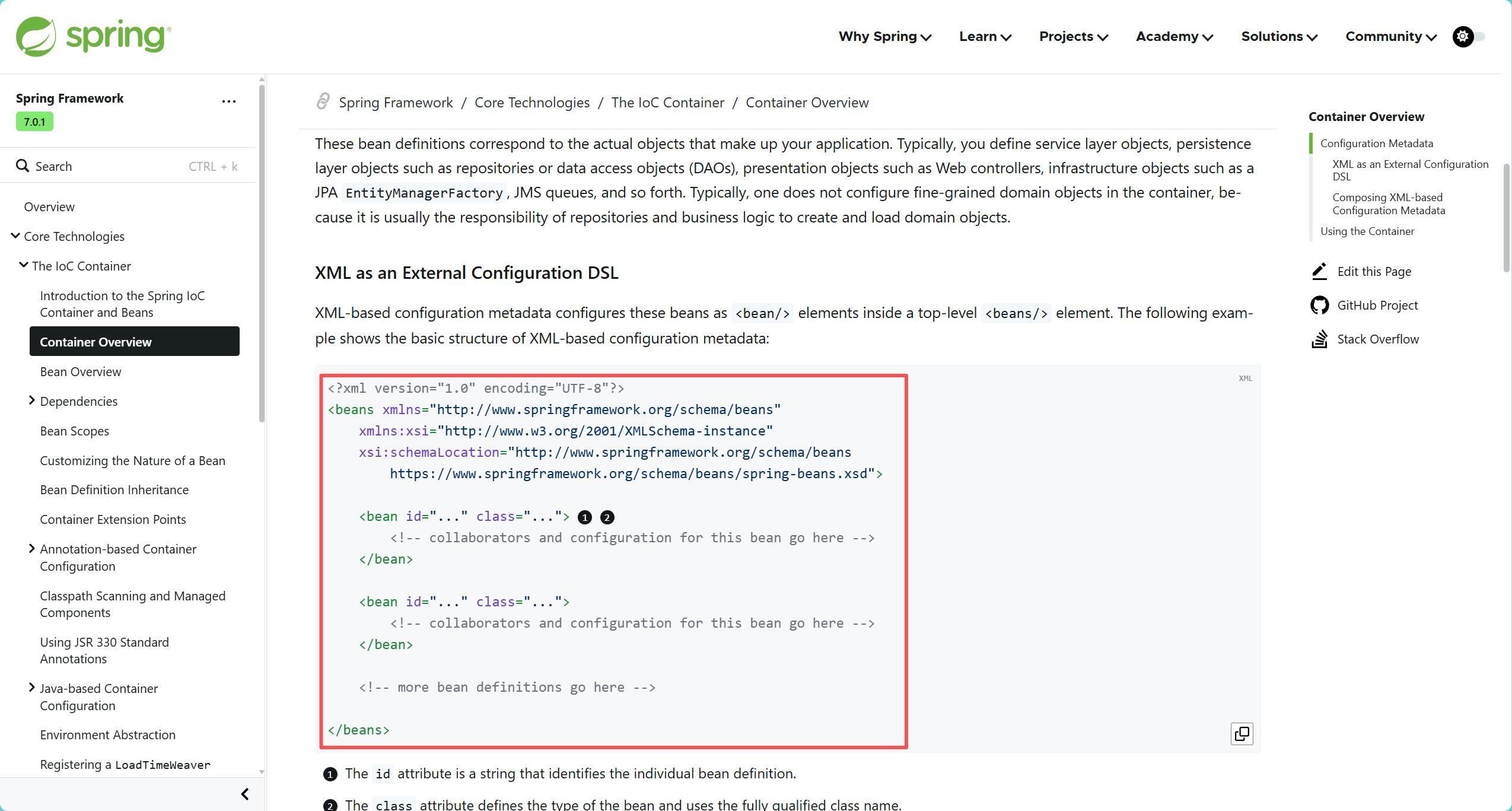Open the Projects dropdown menu
The image size is (1512, 811).
[x=1073, y=37]
